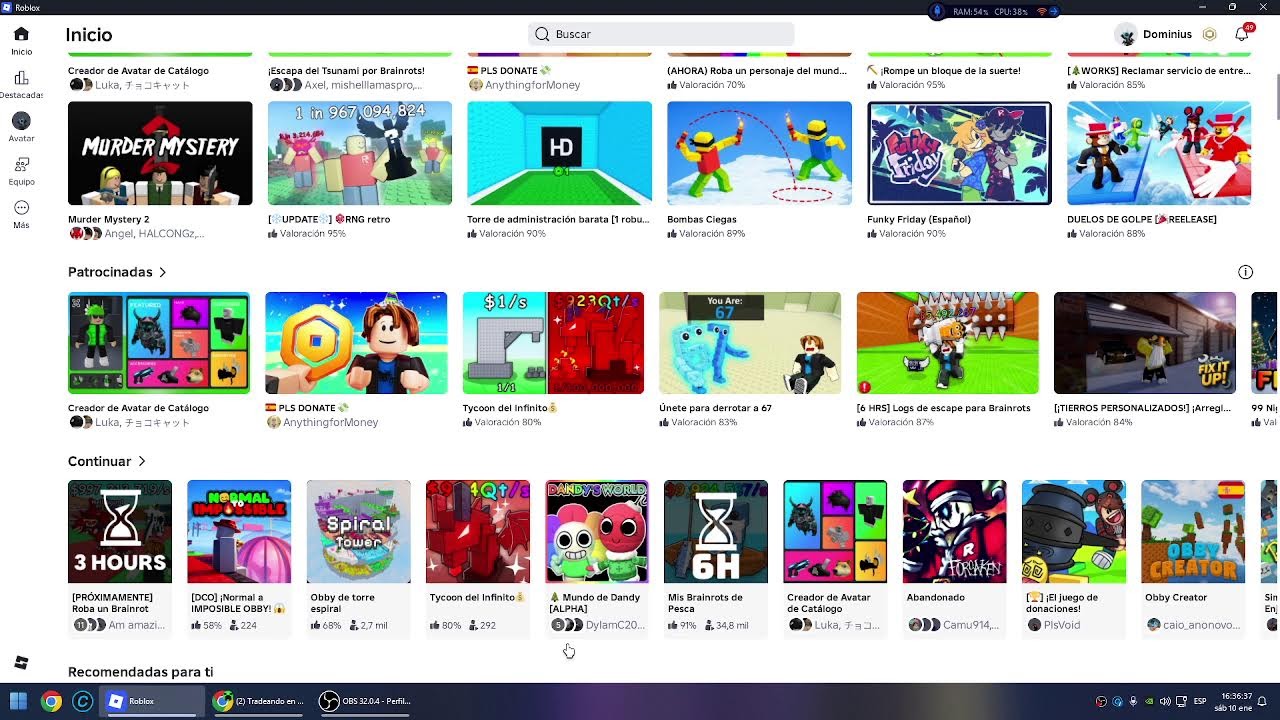Open the Dominius profile name
Image resolution: width=1280 pixels, height=720 pixels.
[x=1167, y=35]
